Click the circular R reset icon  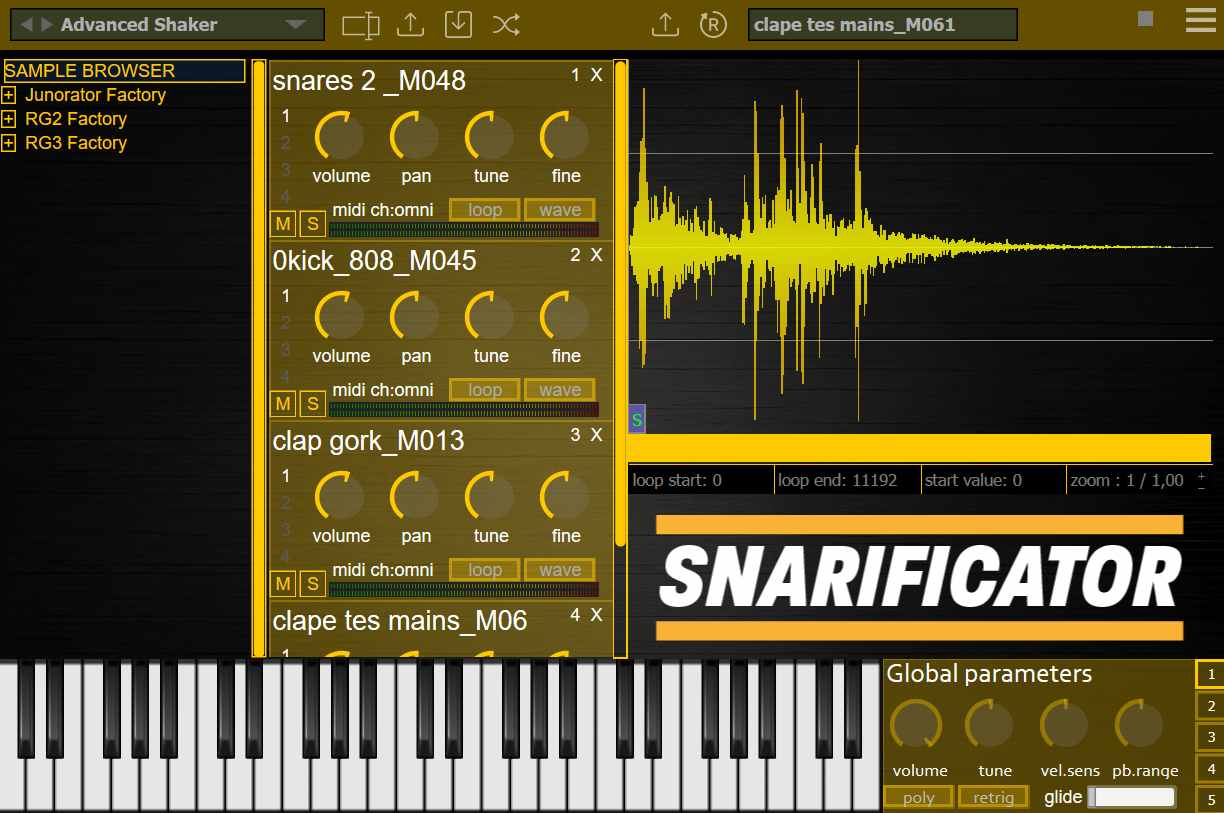(714, 25)
